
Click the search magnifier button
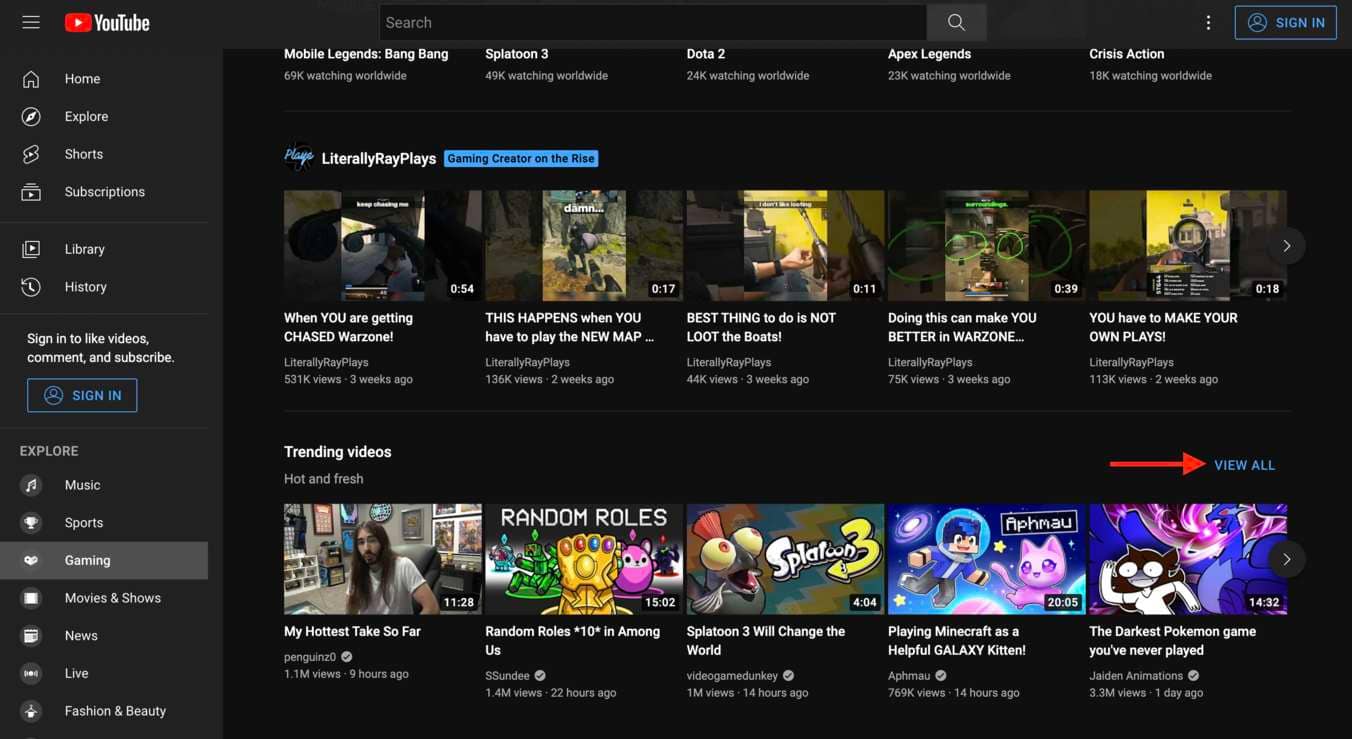[956, 22]
